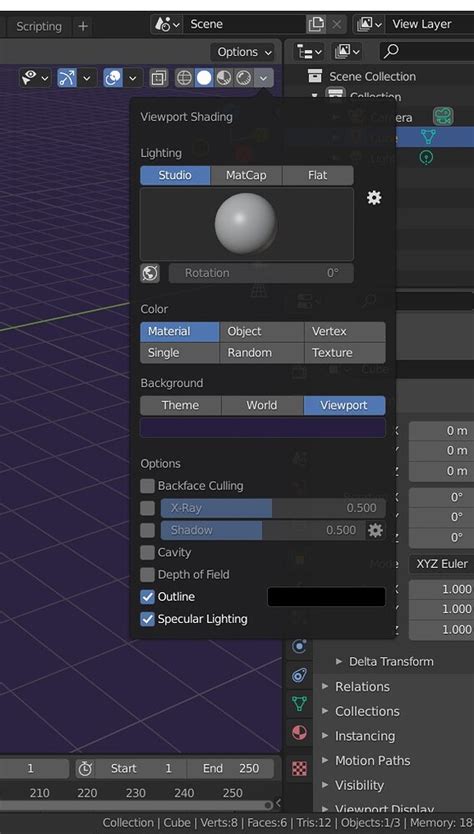Open gizmos dropdown arrow
The width and height of the screenshot is (474, 834).
[87, 78]
